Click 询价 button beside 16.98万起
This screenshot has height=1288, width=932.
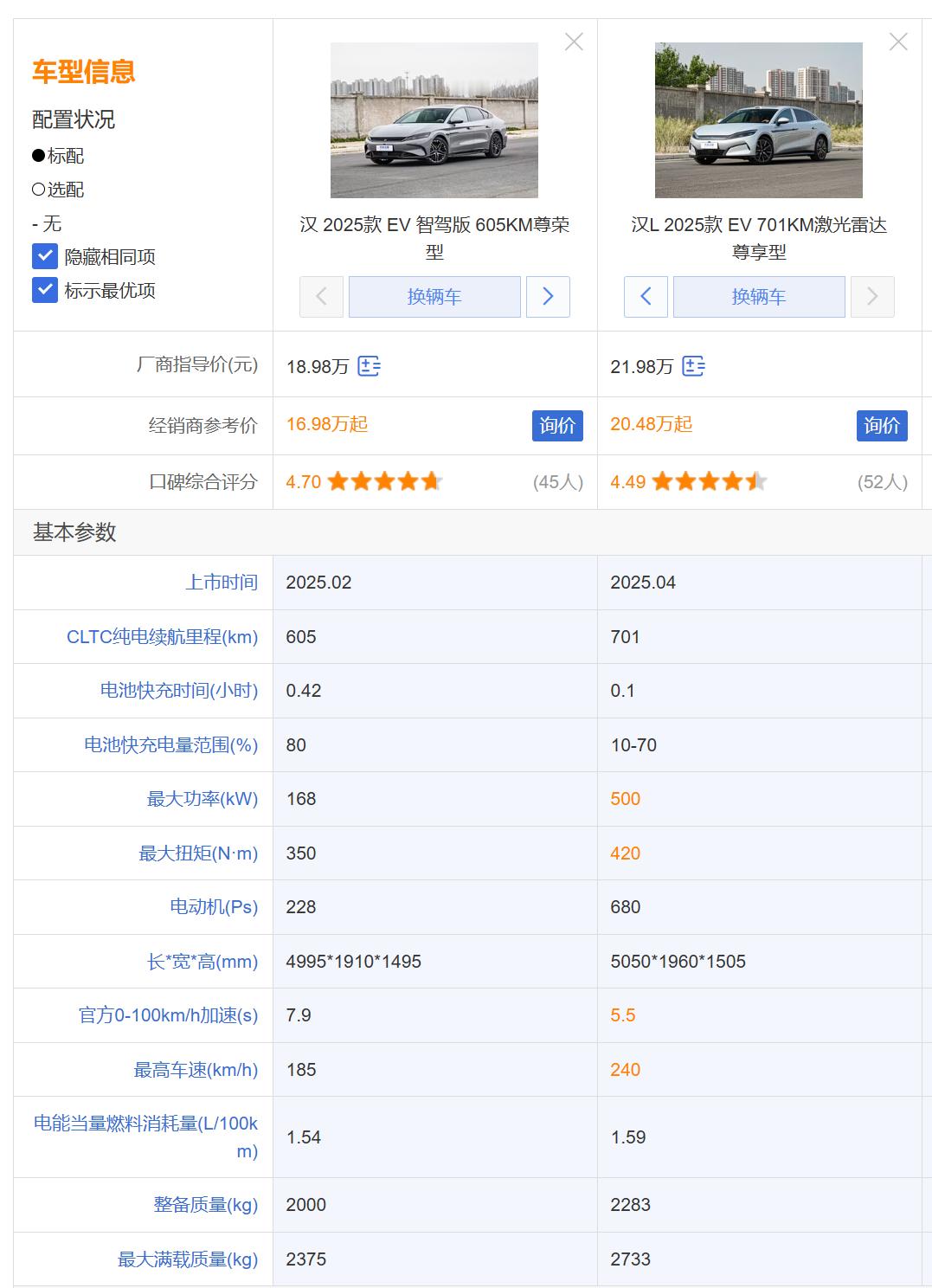557,425
